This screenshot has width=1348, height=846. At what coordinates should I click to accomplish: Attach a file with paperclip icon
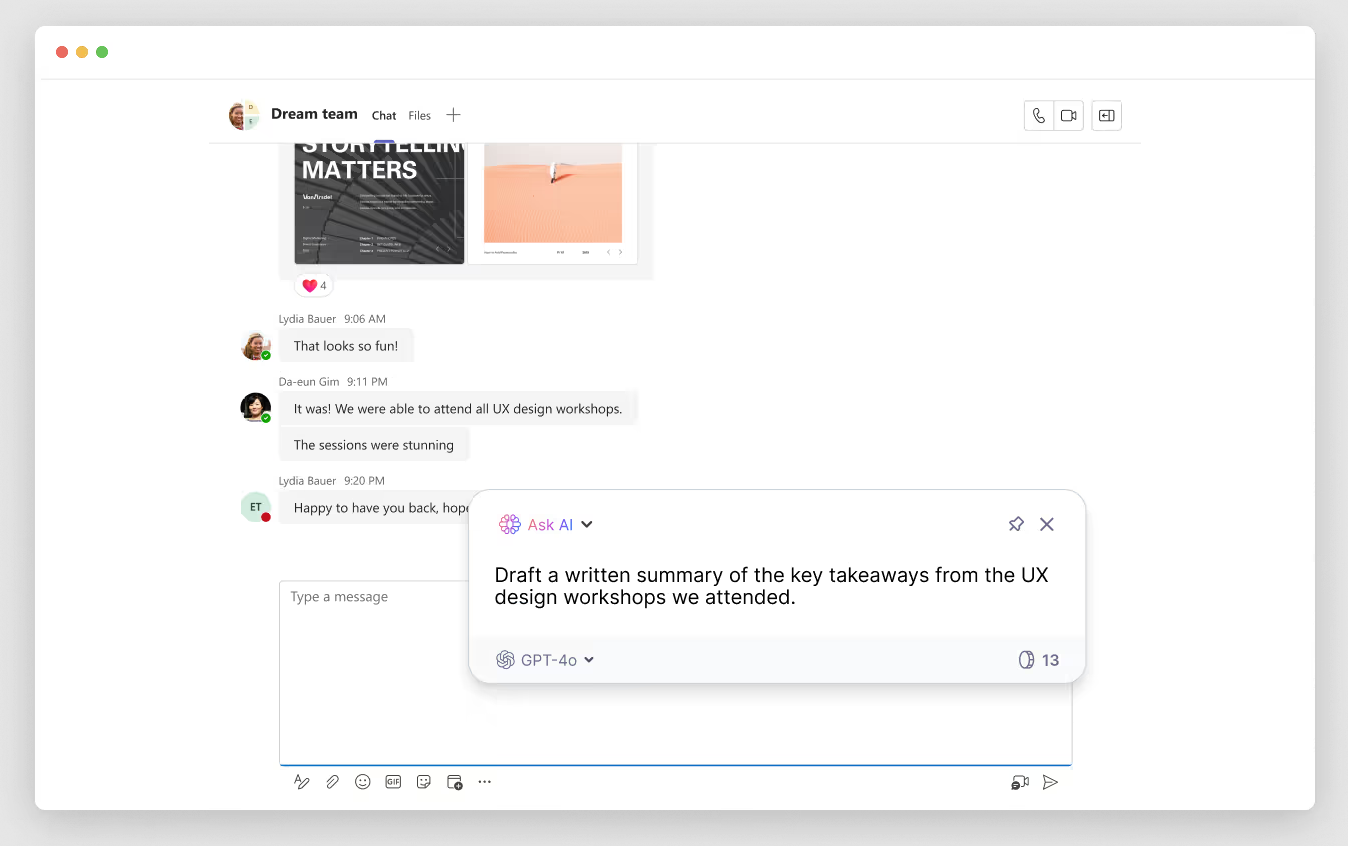(x=333, y=782)
